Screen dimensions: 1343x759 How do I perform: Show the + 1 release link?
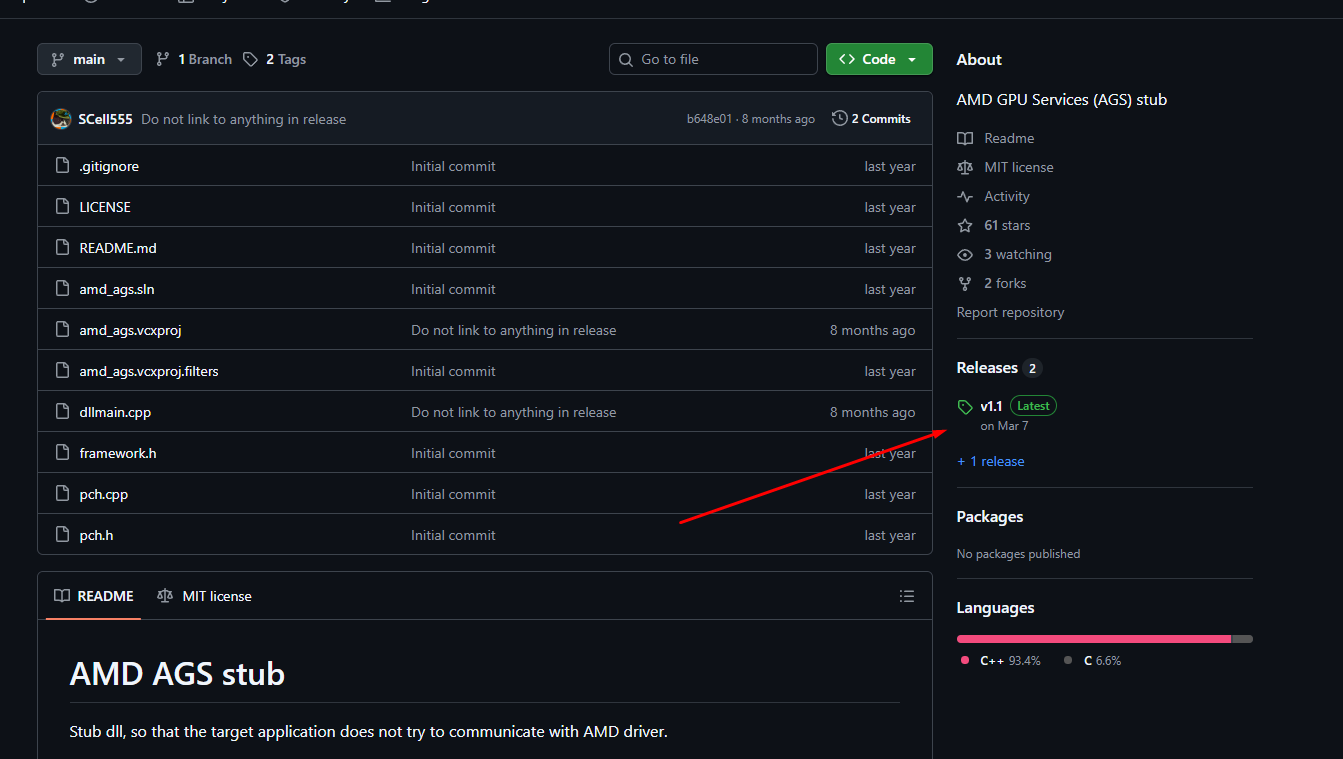click(x=990, y=461)
